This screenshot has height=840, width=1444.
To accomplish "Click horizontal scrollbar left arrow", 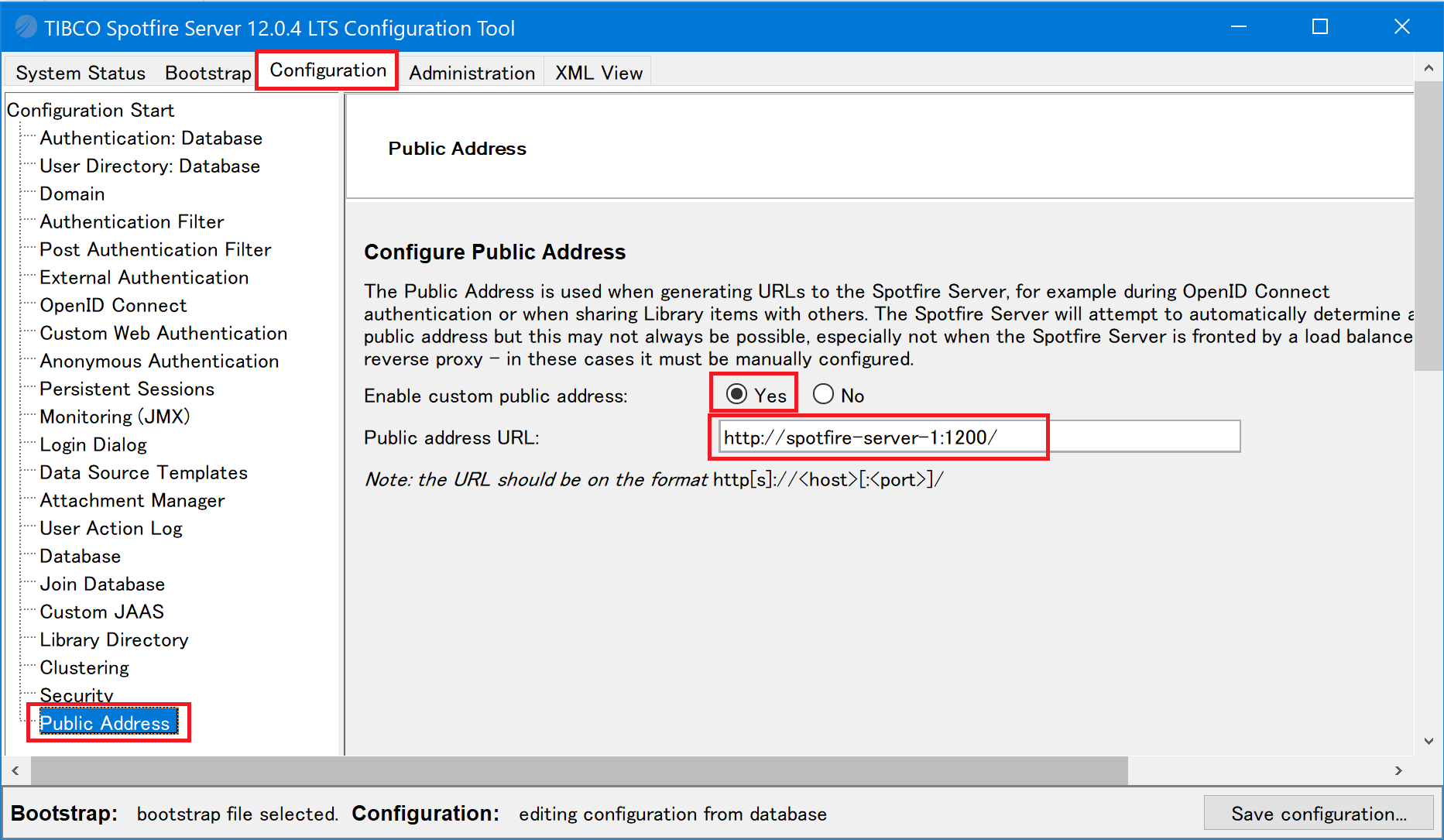I will tap(15, 770).
